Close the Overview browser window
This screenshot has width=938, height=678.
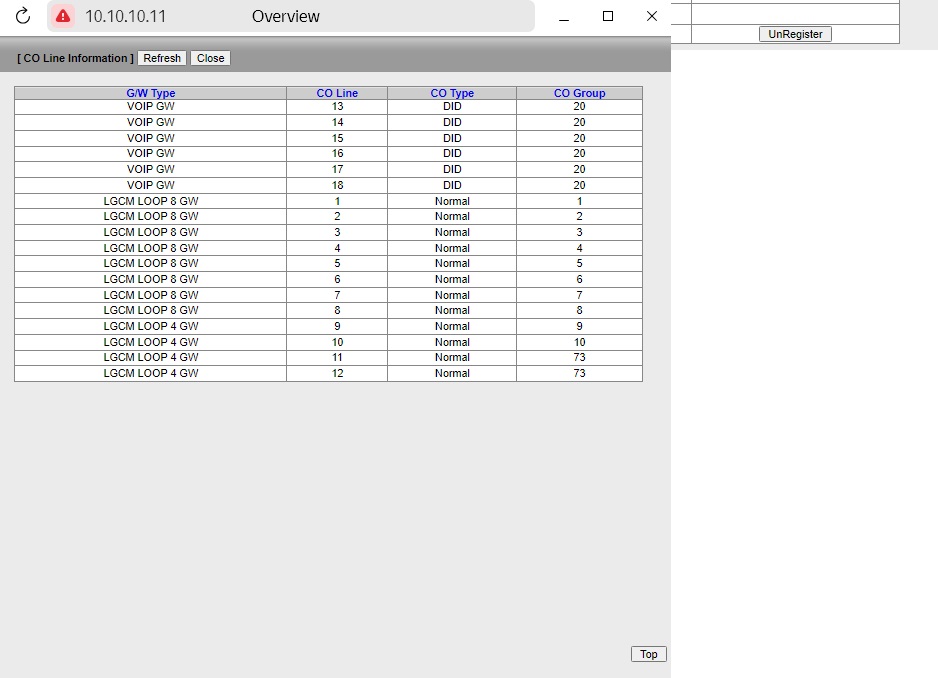652,16
